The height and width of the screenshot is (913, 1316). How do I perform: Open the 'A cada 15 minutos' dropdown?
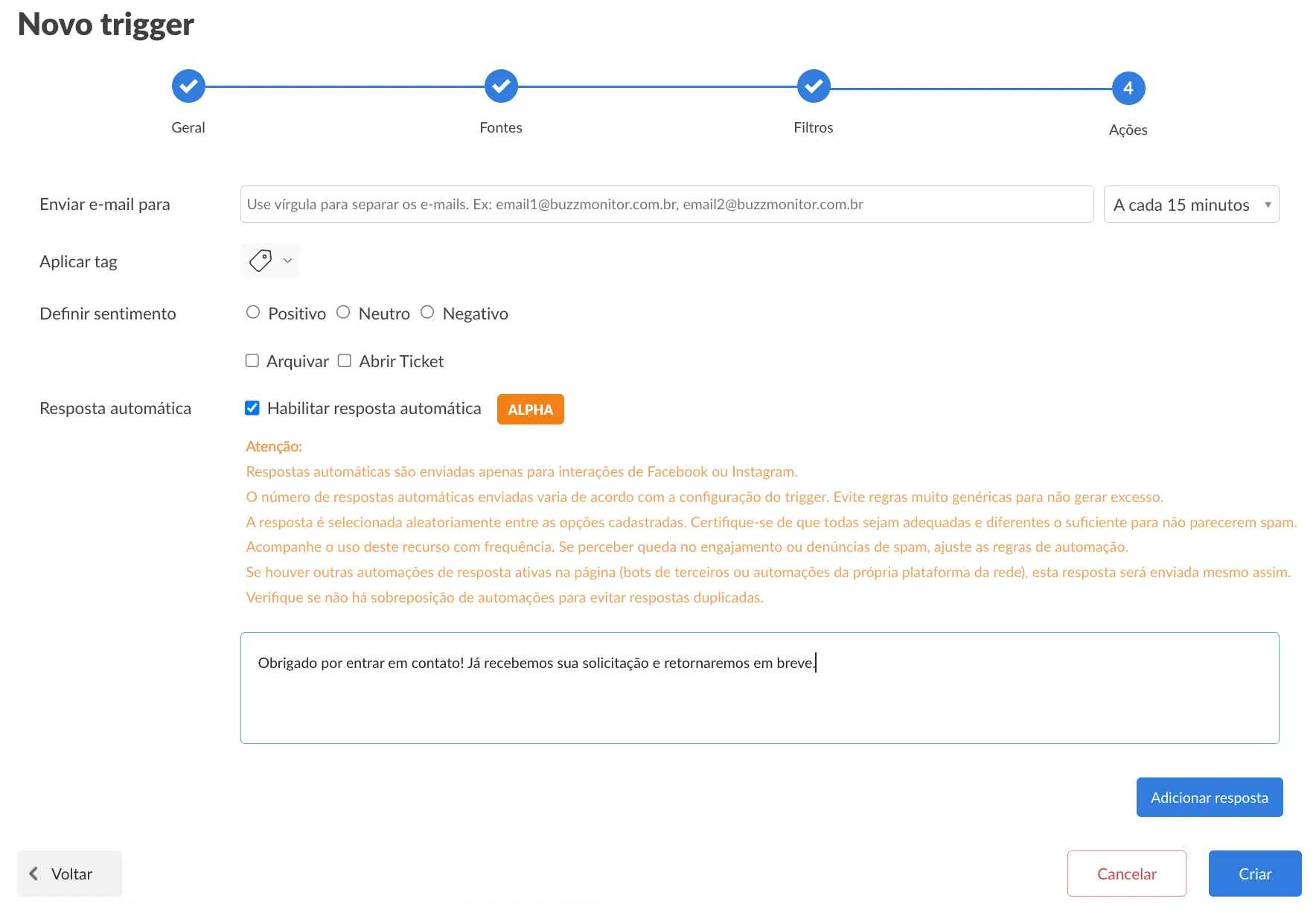coord(1190,205)
